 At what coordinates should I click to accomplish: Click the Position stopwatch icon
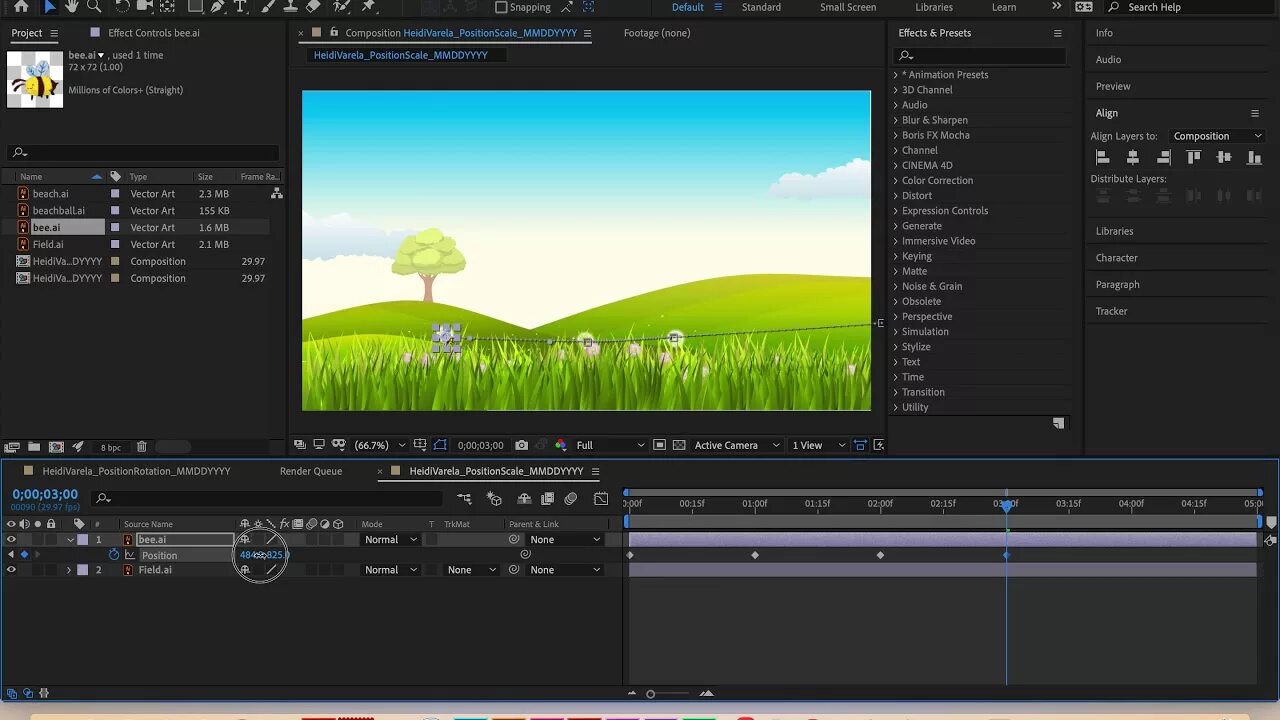[x=114, y=555]
